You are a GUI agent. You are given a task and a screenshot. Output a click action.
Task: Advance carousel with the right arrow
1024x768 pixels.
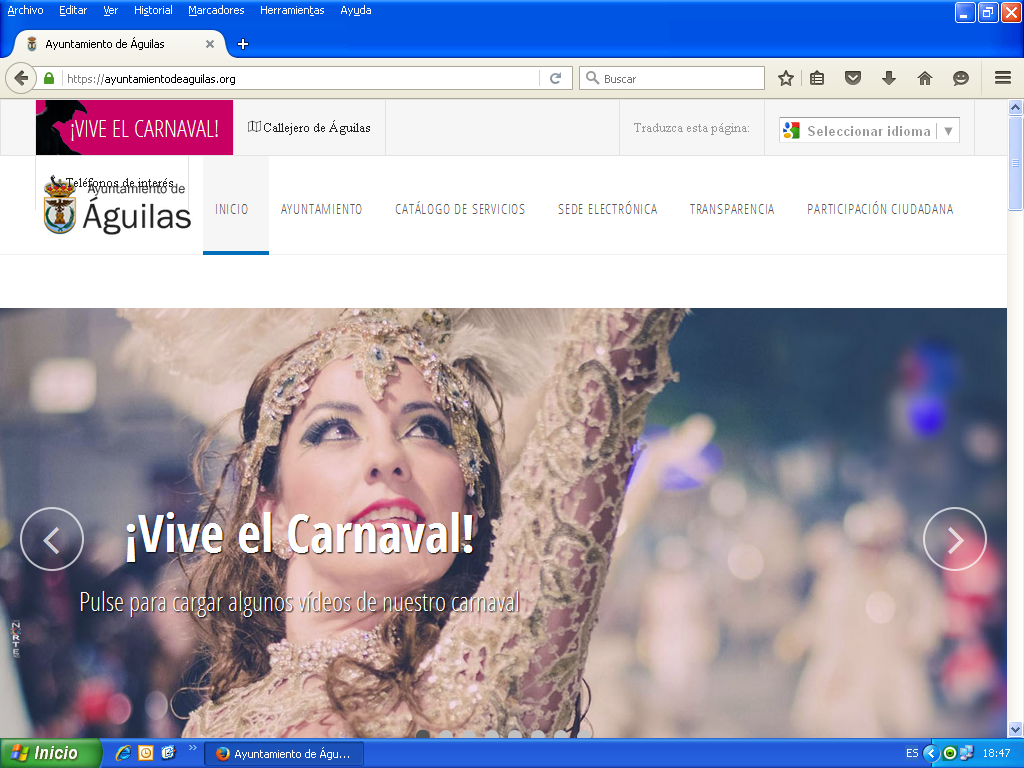[x=955, y=539]
